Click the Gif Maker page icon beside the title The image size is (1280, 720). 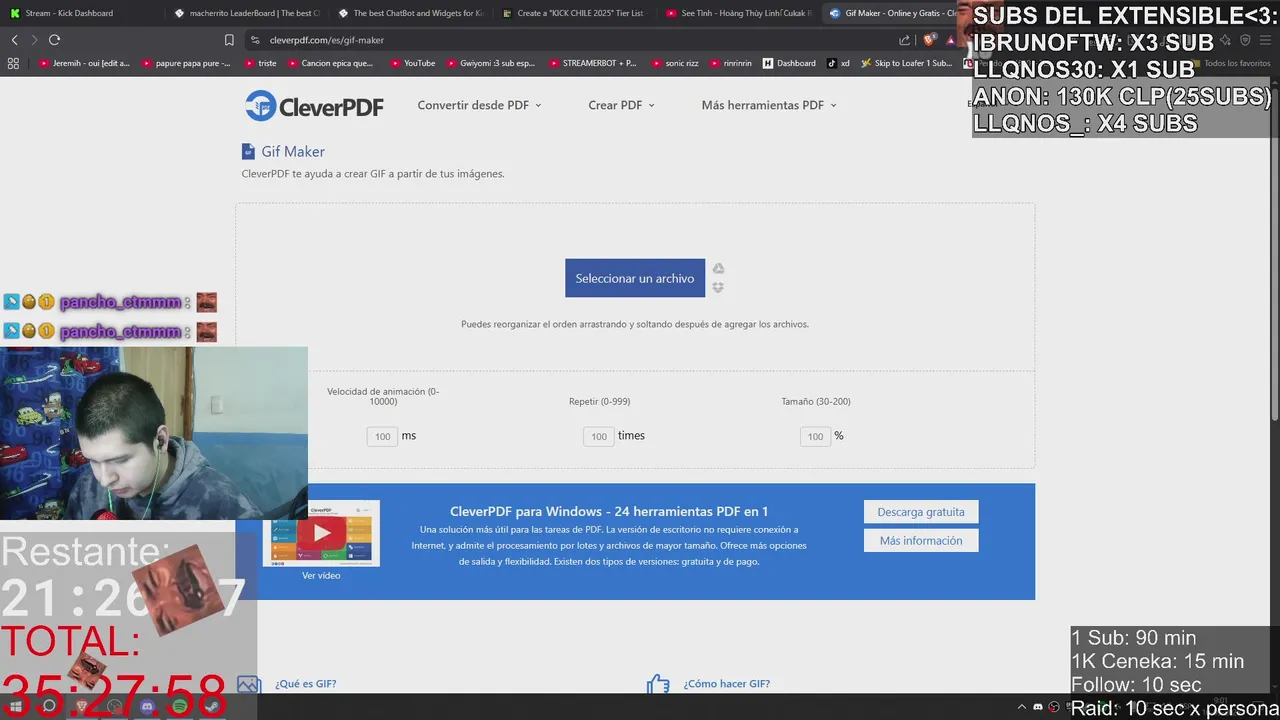click(248, 151)
